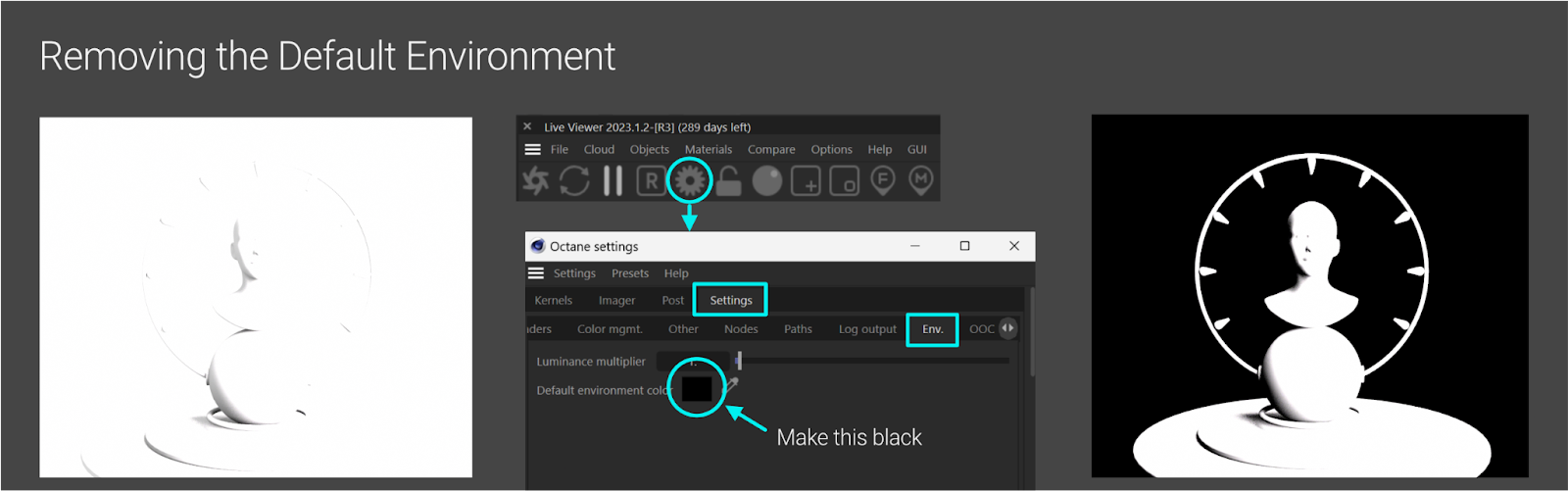Toggle the padlock lock icon
Viewport: 1568px width, 491px height.
tap(728, 180)
